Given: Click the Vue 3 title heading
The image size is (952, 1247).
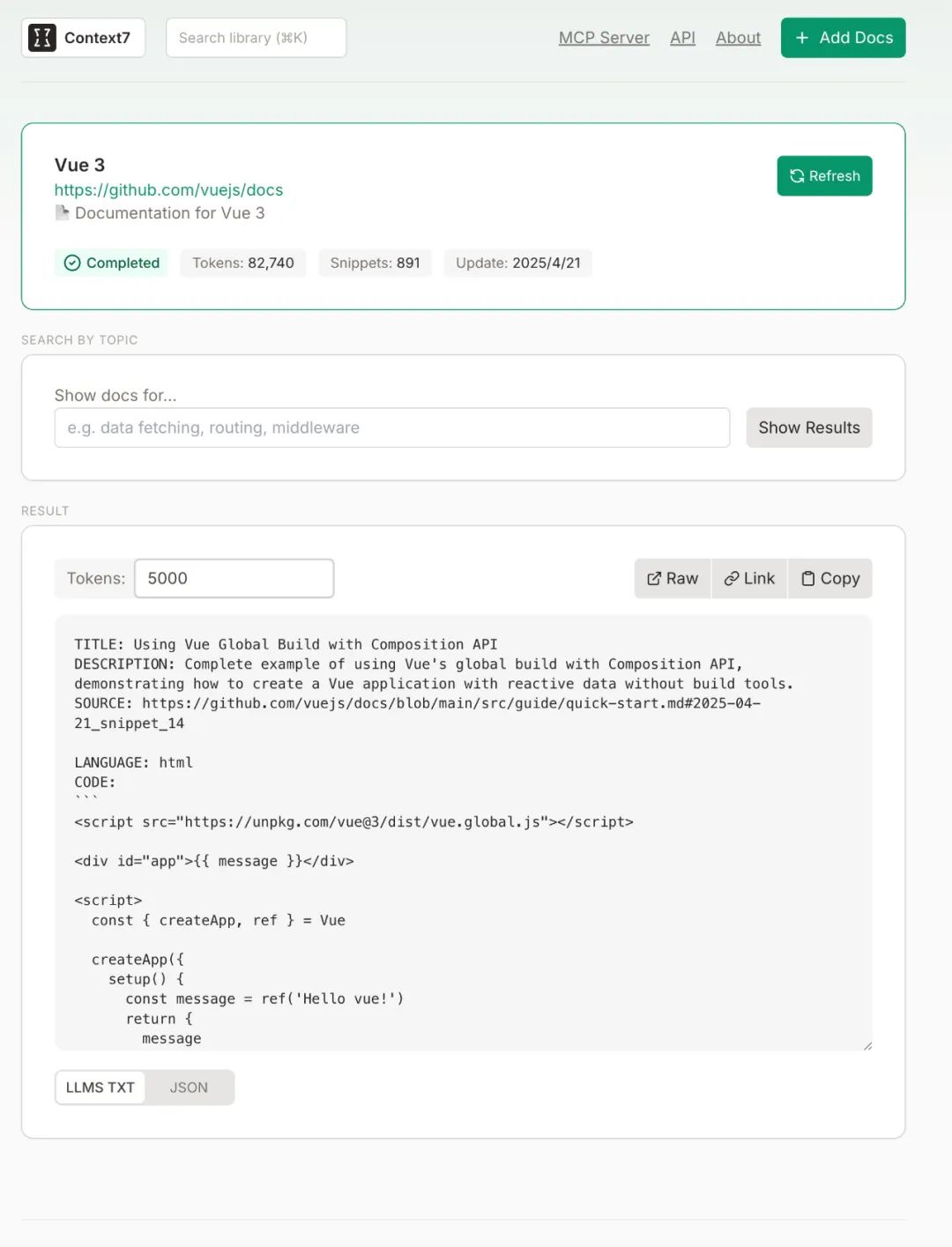Looking at the screenshot, I should (79, 165).
